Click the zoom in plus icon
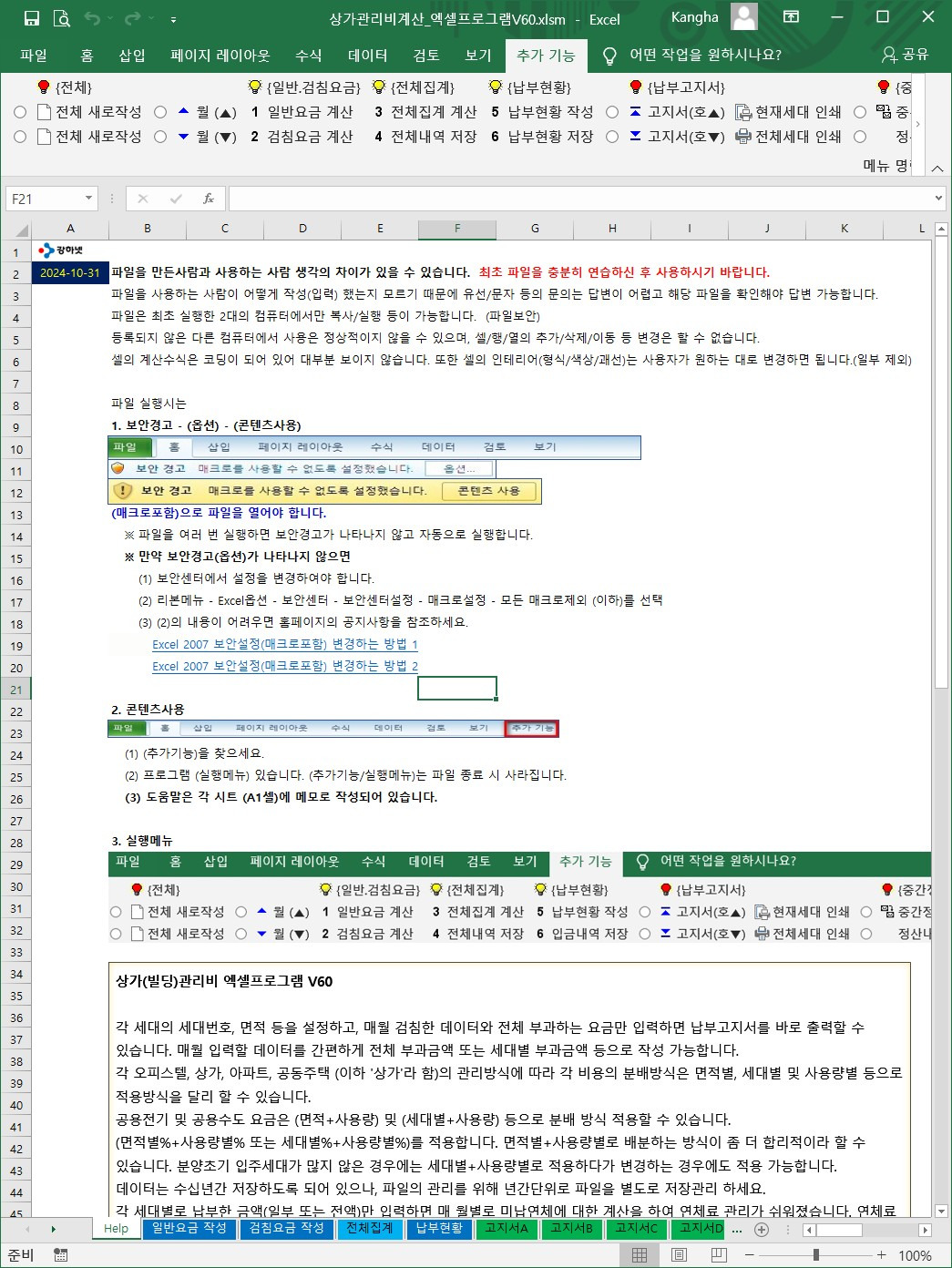 (x=881, y=1255)
